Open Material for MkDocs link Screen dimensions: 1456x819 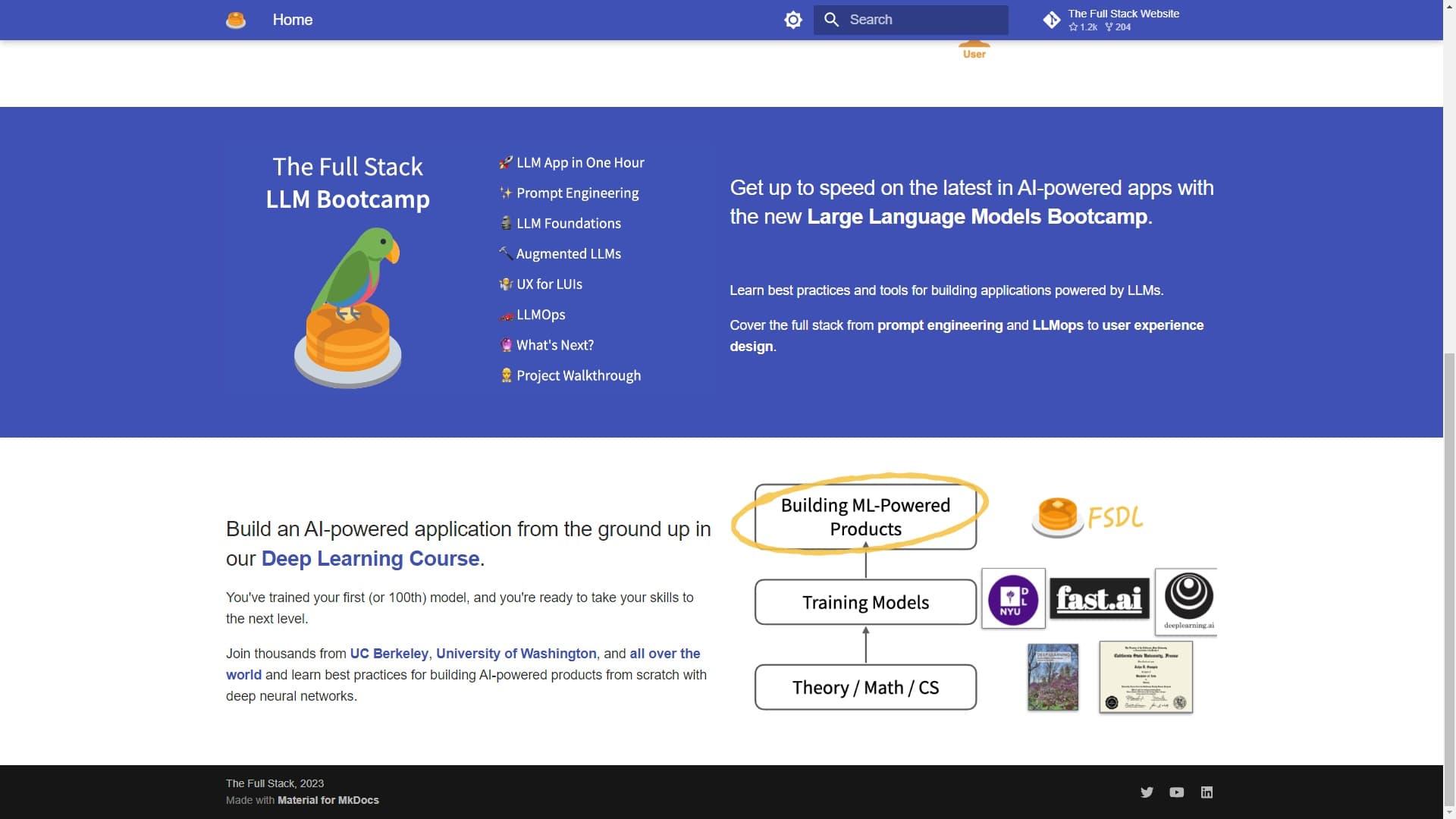point(328,800)
